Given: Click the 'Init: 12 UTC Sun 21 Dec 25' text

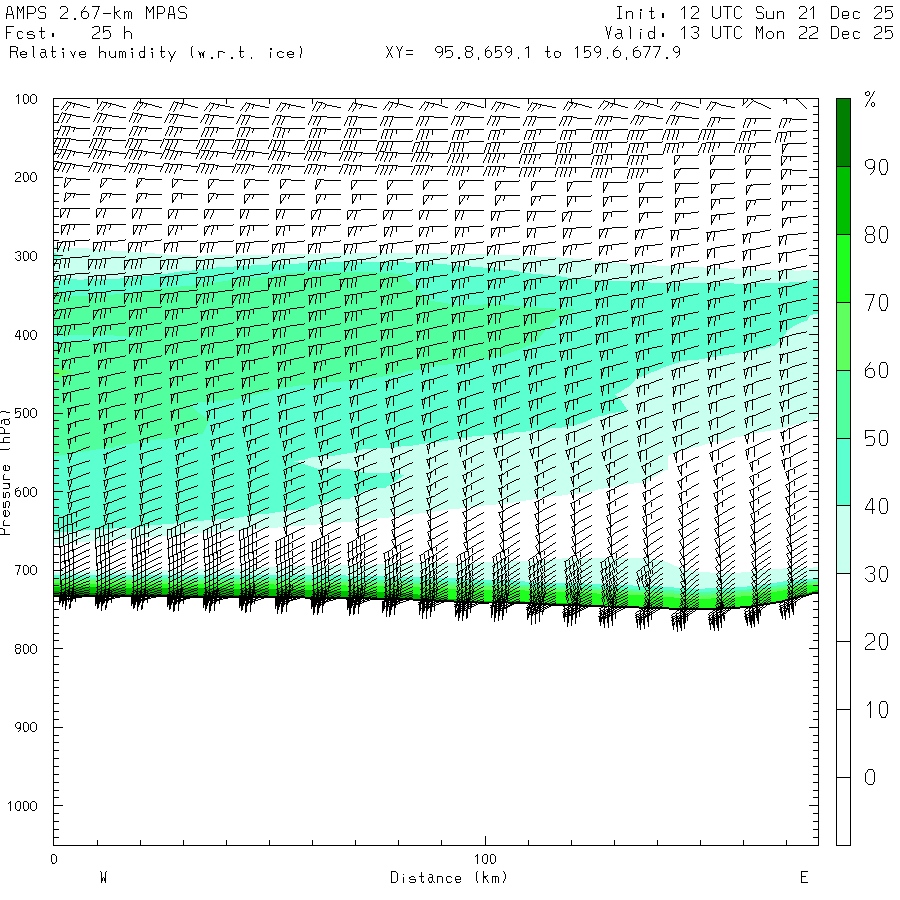Looking at the screenshot, I should [x=754, y=13].
